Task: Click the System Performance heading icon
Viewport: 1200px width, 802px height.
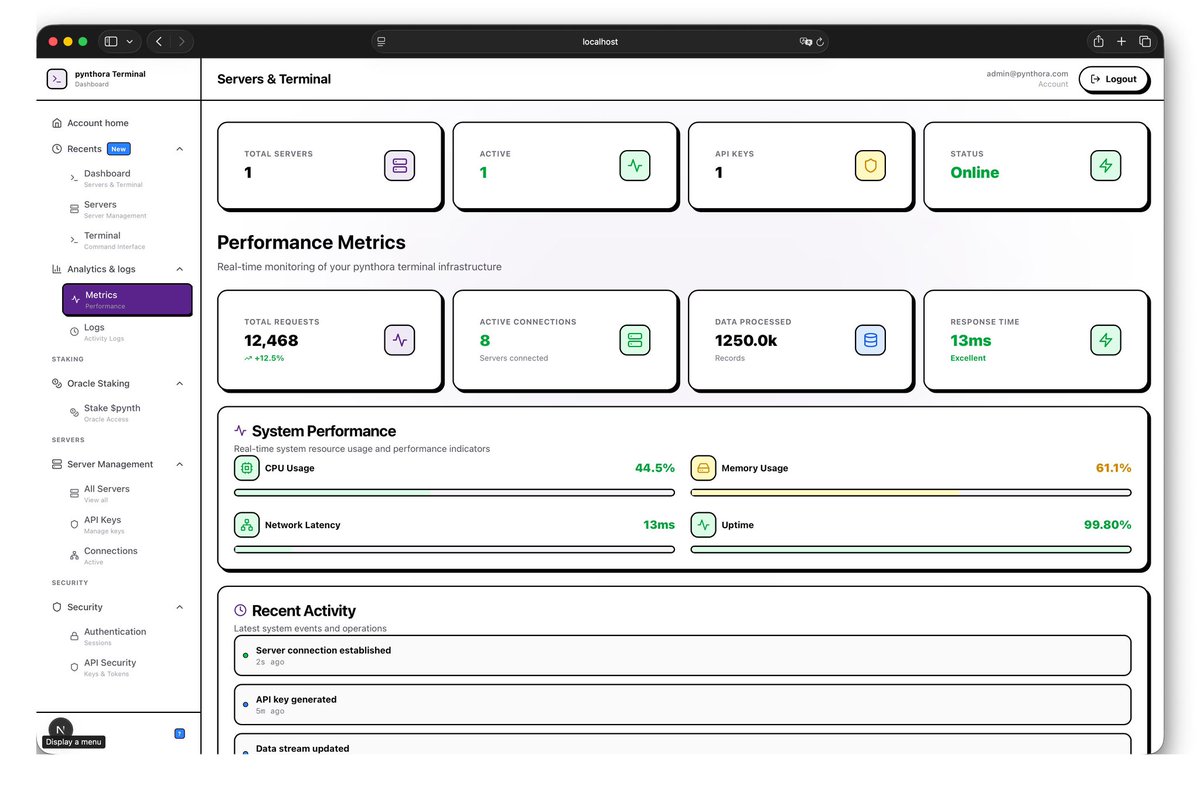Action: [240, 431]
